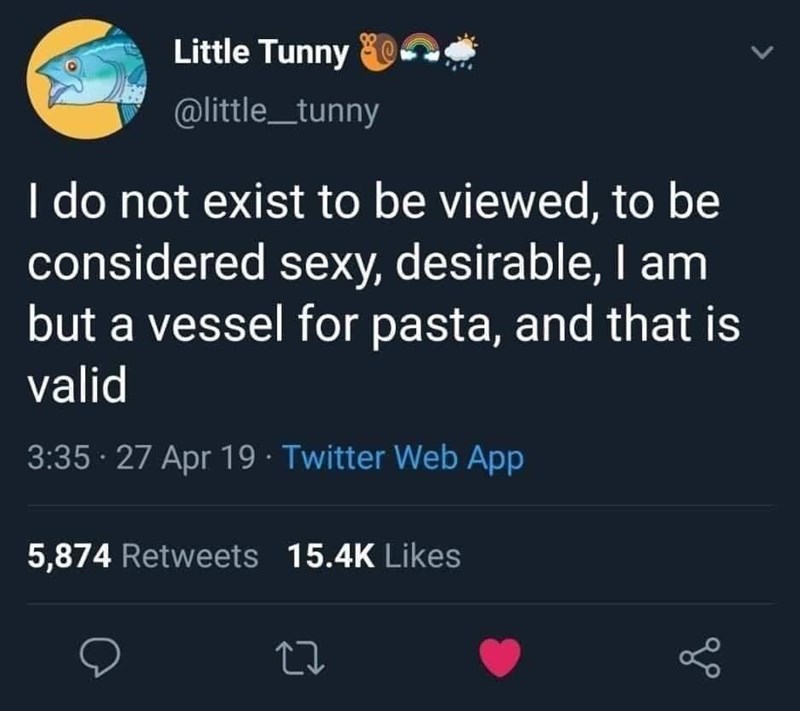Reply to Little Tunny's tweet
Screen dimensions: 800x711
pyautogui.click(x=100, y=657)
